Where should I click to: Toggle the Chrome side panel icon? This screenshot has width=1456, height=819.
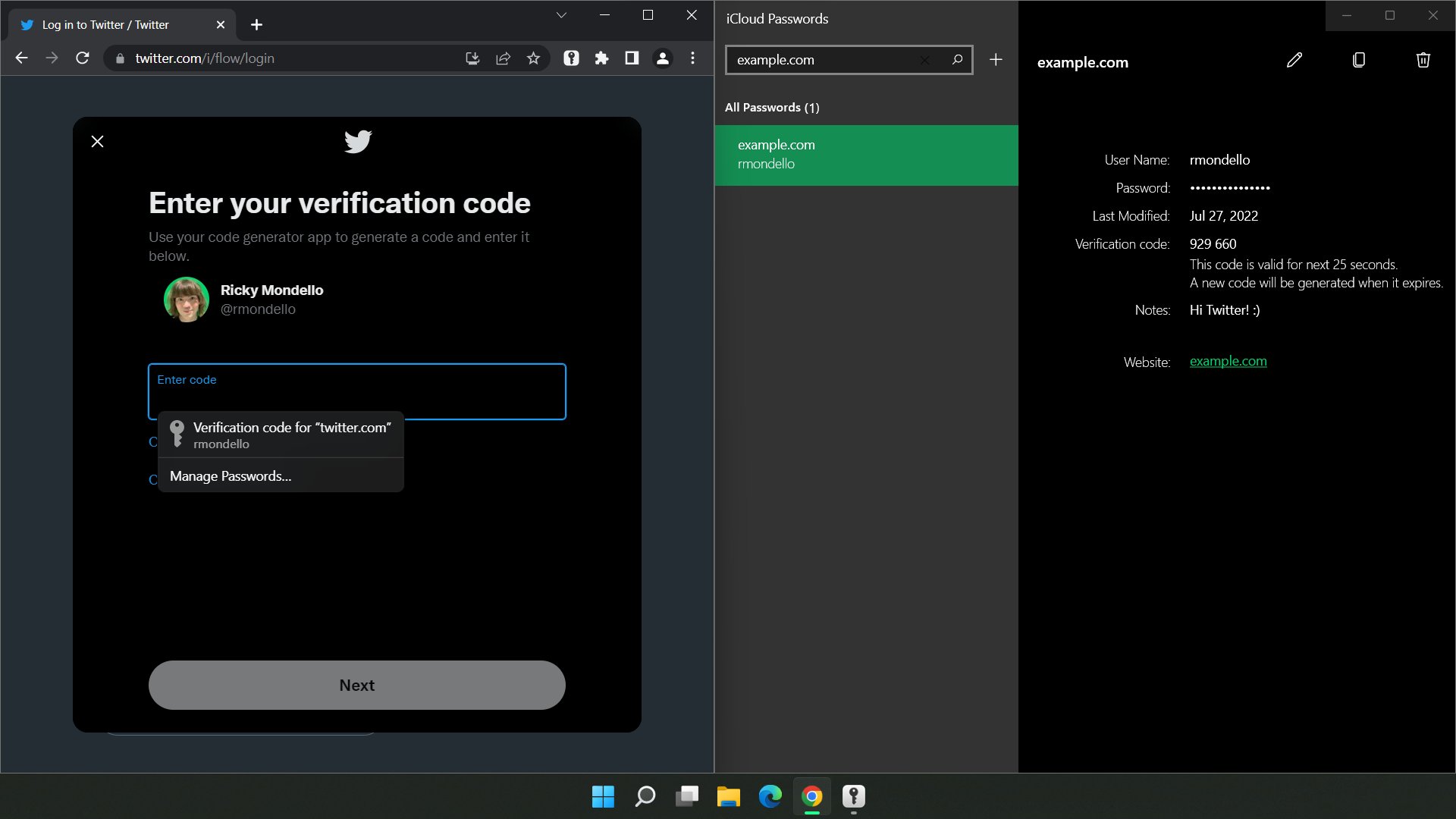pos(632,58)
